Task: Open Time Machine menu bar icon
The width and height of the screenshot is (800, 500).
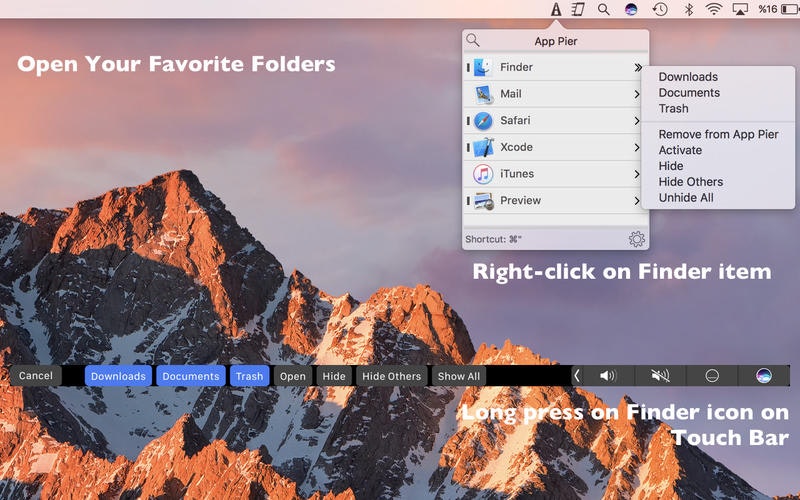Action: point(660,9)
